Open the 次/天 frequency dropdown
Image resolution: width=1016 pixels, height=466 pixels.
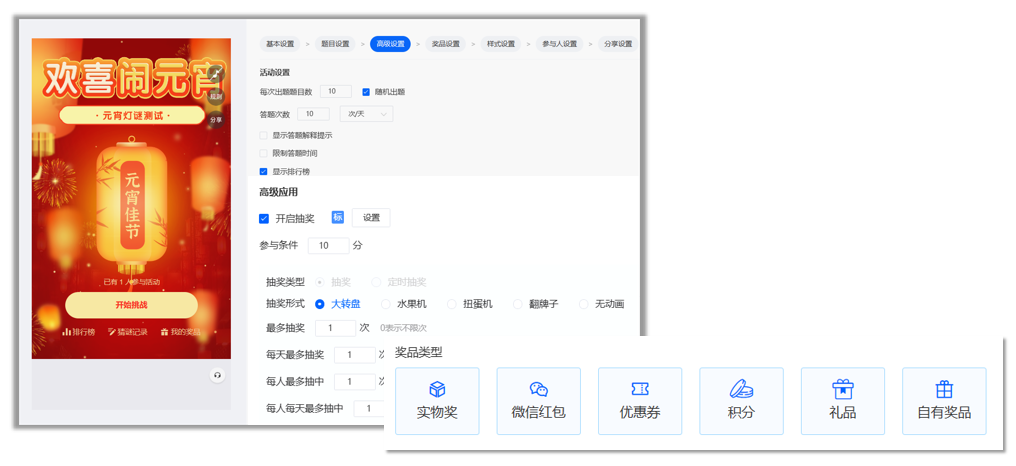[x=366, y=113]
